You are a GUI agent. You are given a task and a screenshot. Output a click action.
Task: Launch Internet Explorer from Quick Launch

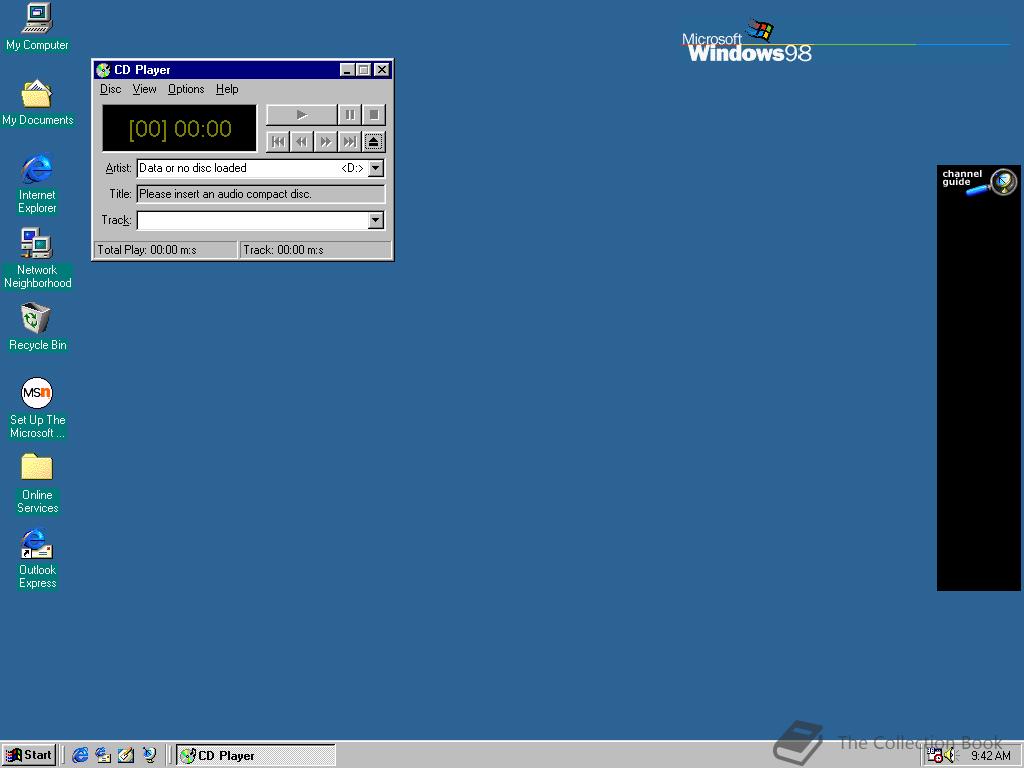point(80,755)
